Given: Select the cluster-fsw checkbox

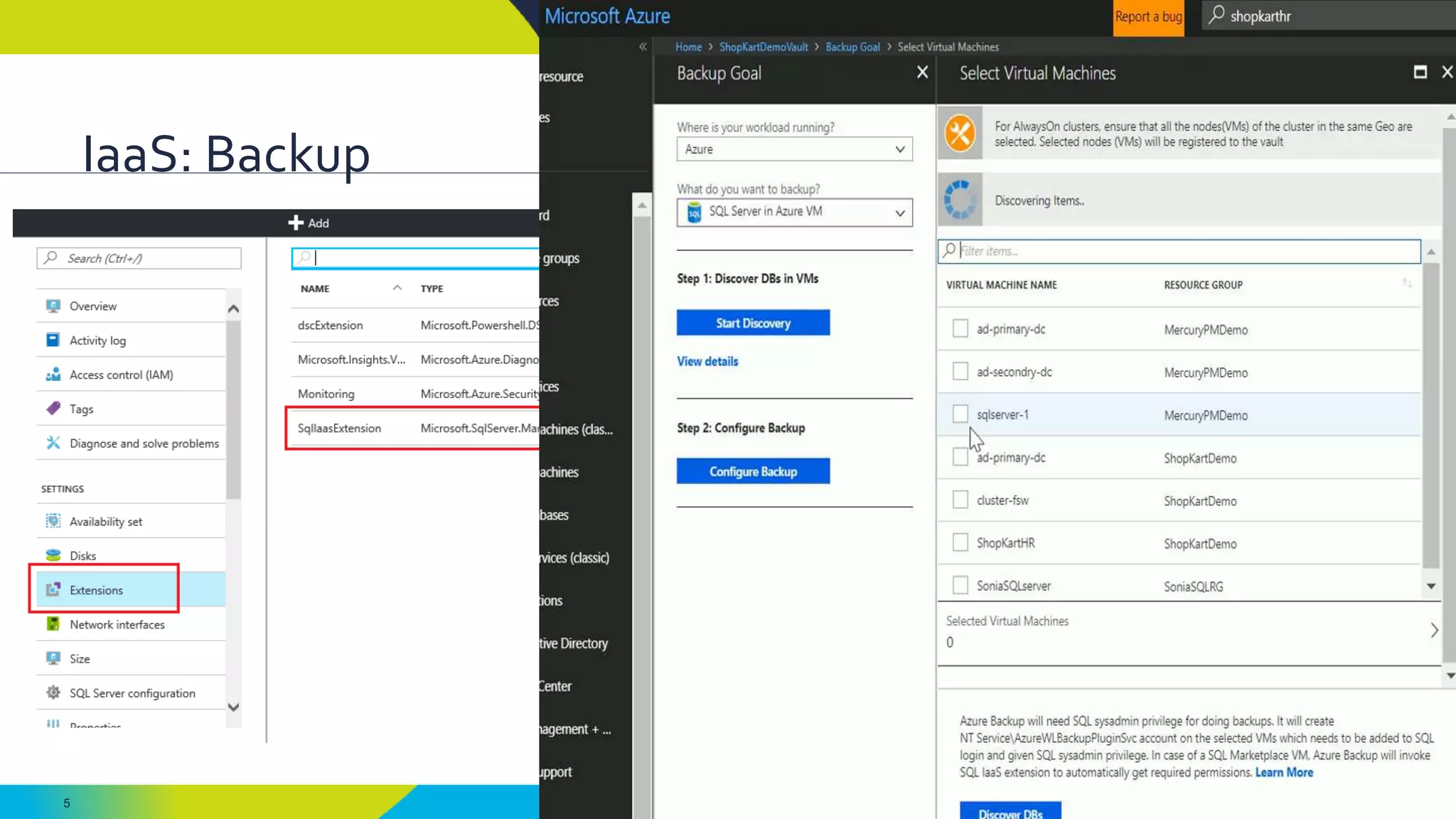Looking at the screenshot, I should click(x=960, y=500).
